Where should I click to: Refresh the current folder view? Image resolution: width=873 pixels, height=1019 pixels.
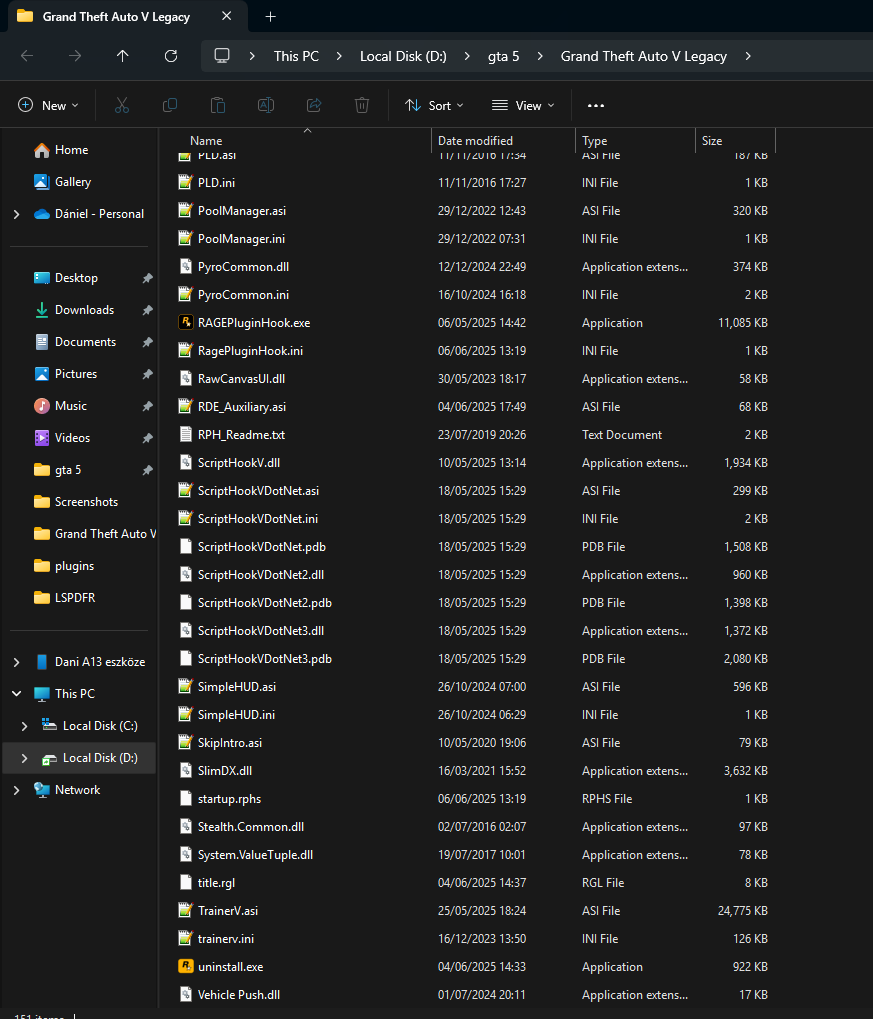171,56
